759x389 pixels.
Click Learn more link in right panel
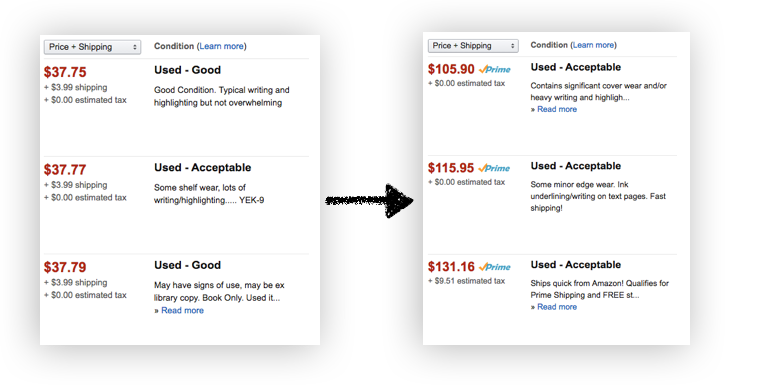click(593, 45)
